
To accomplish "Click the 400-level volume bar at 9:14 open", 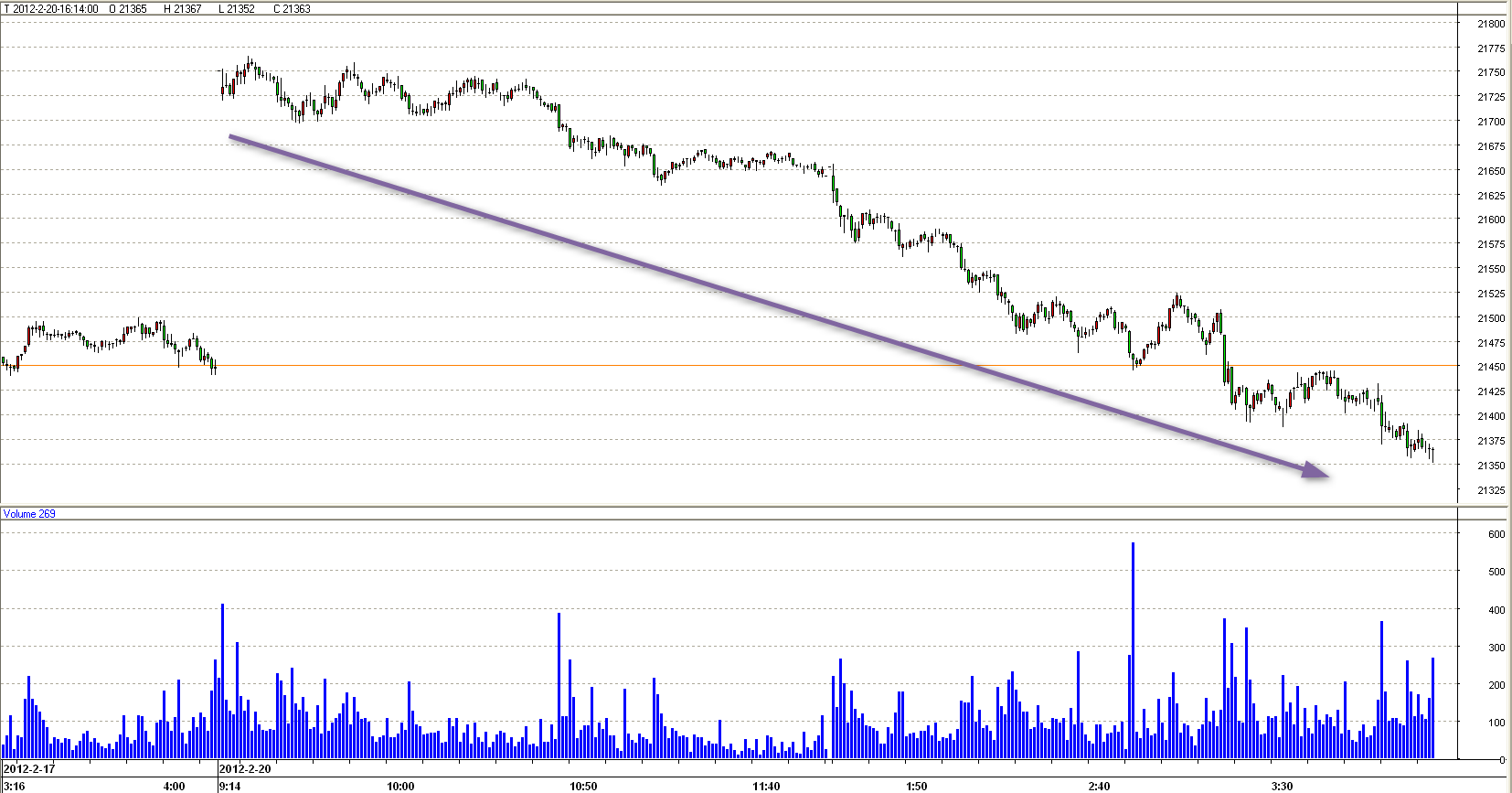I will [222, 681].
